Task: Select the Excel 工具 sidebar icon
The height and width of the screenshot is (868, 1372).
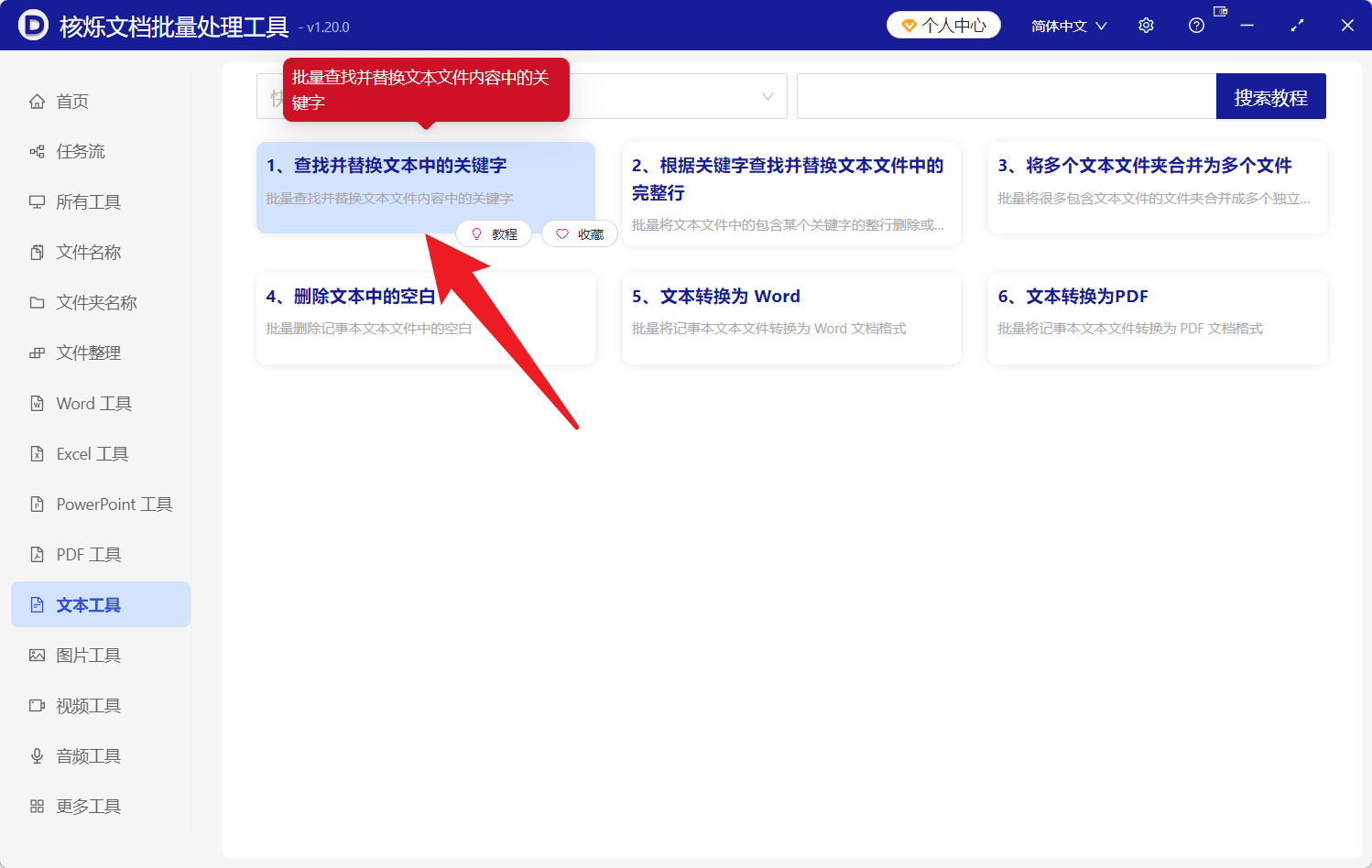Action: point(90,453)
